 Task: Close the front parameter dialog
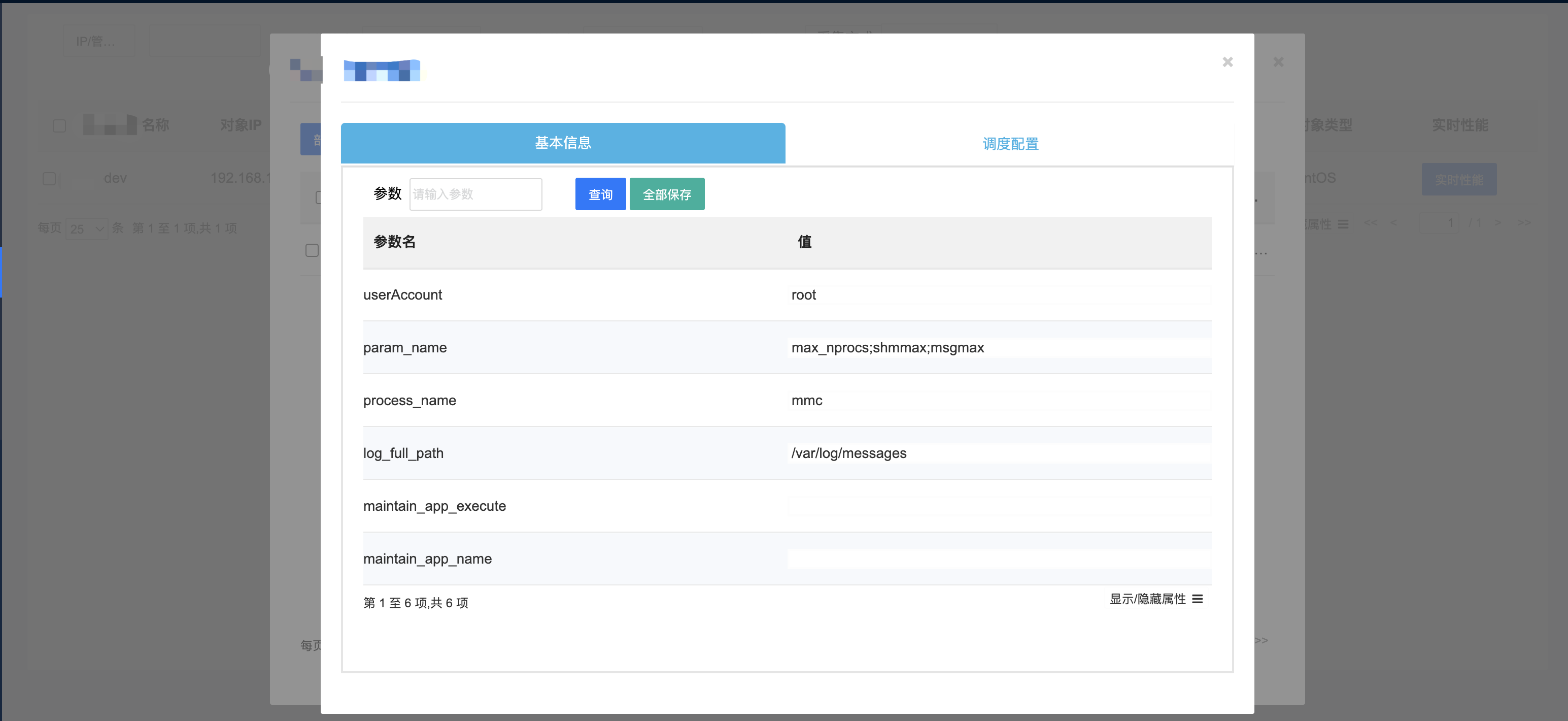(x=1227, y=62)
